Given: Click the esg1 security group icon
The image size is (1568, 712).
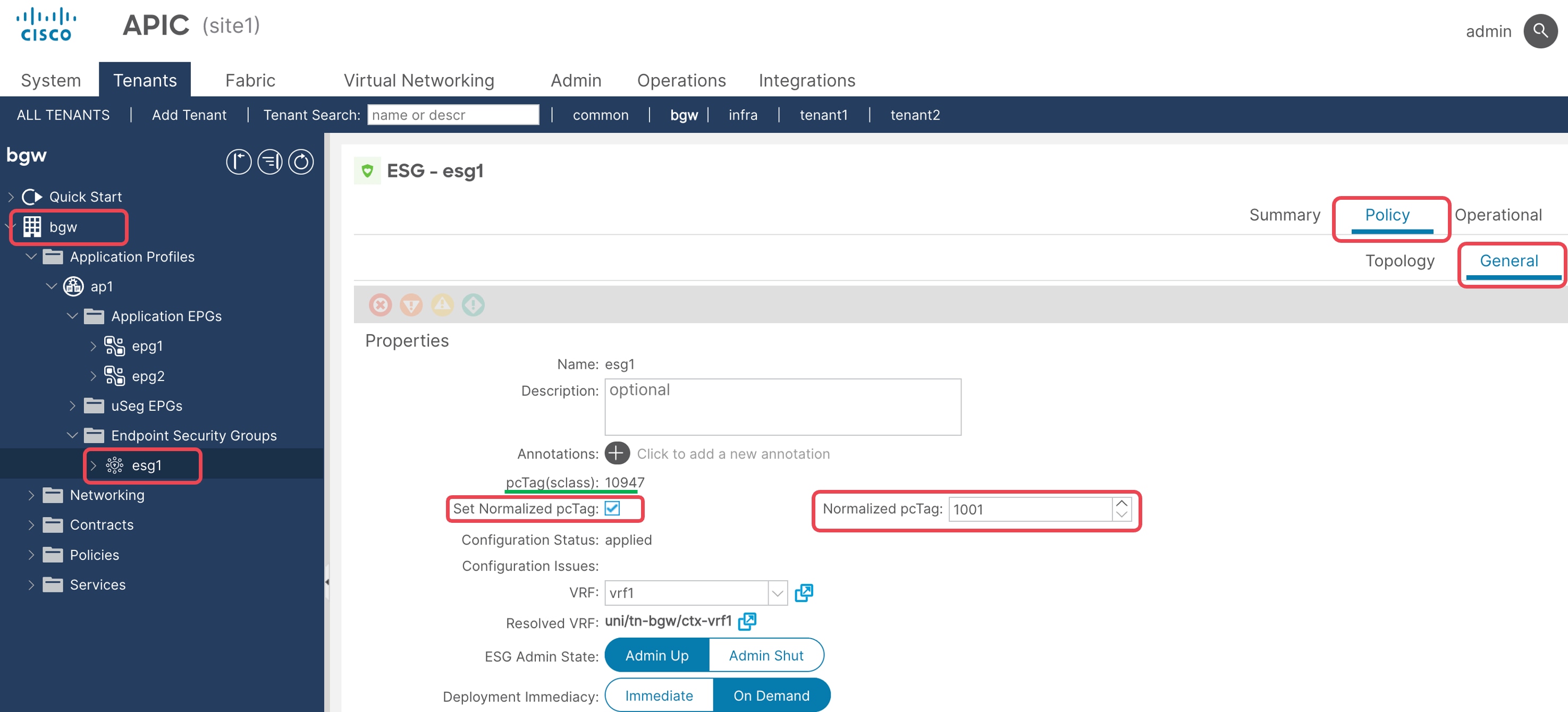Looking at the screenshot, I should [114, 465].
